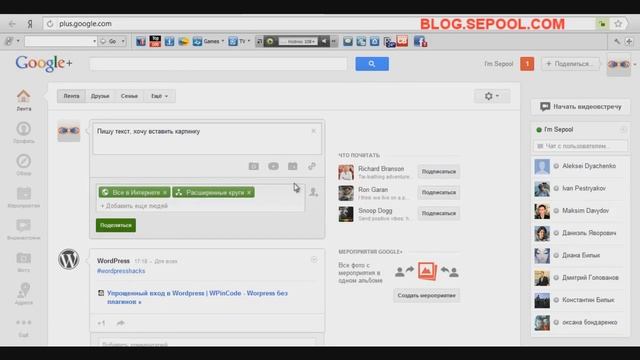
Task: Open the Go button dropdown arrow
Action: [x=123, y=41]
